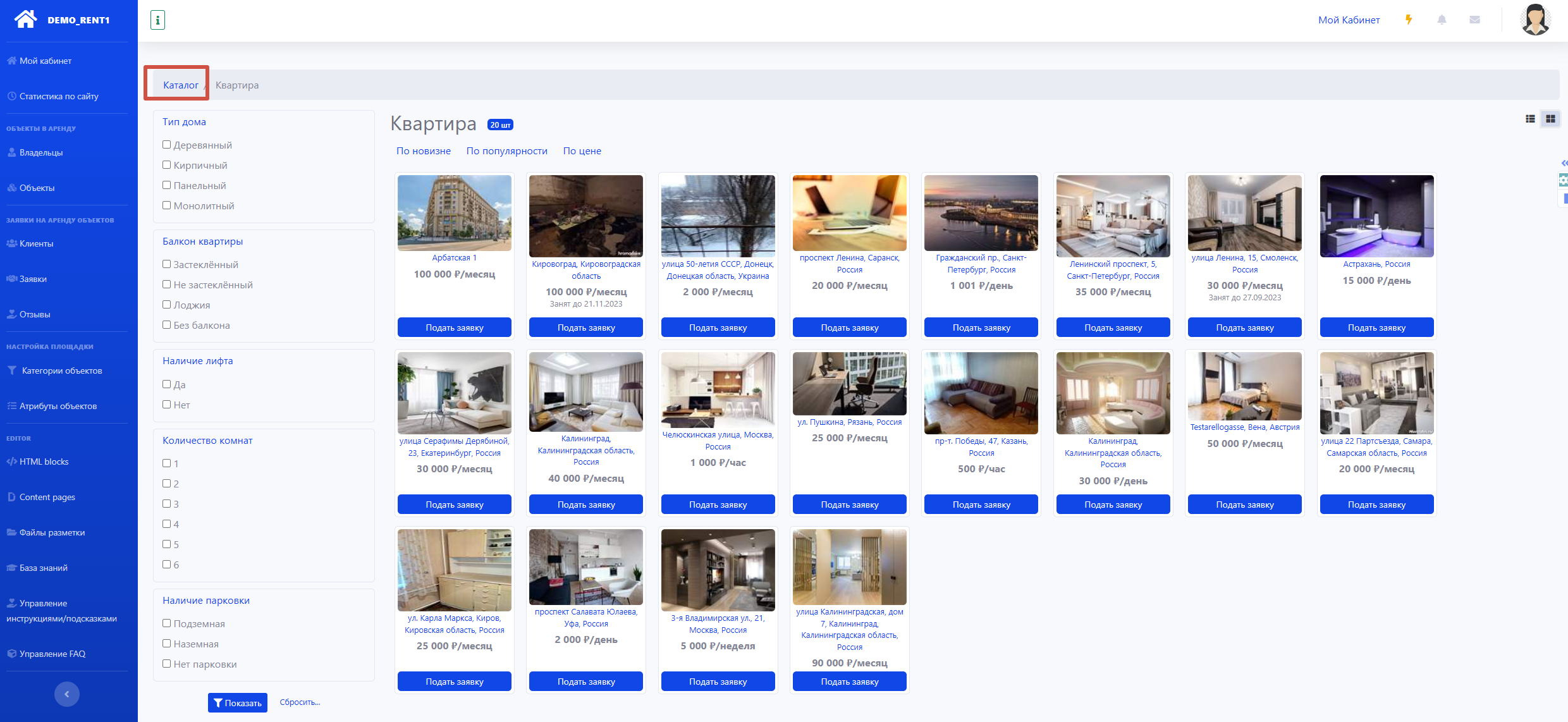Expand right edge panel double chevron
Viewport: 1568px width, 722px height.
[x=1564, y=163]
